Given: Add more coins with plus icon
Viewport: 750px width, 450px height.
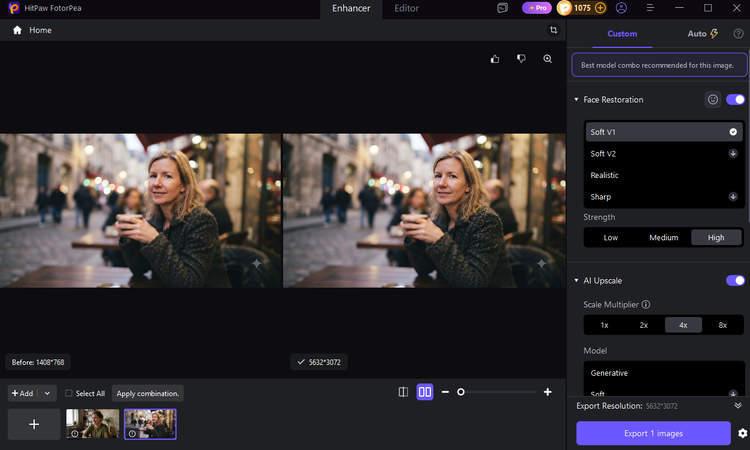Looking at the screenshot, I should (x=600, y=8).
